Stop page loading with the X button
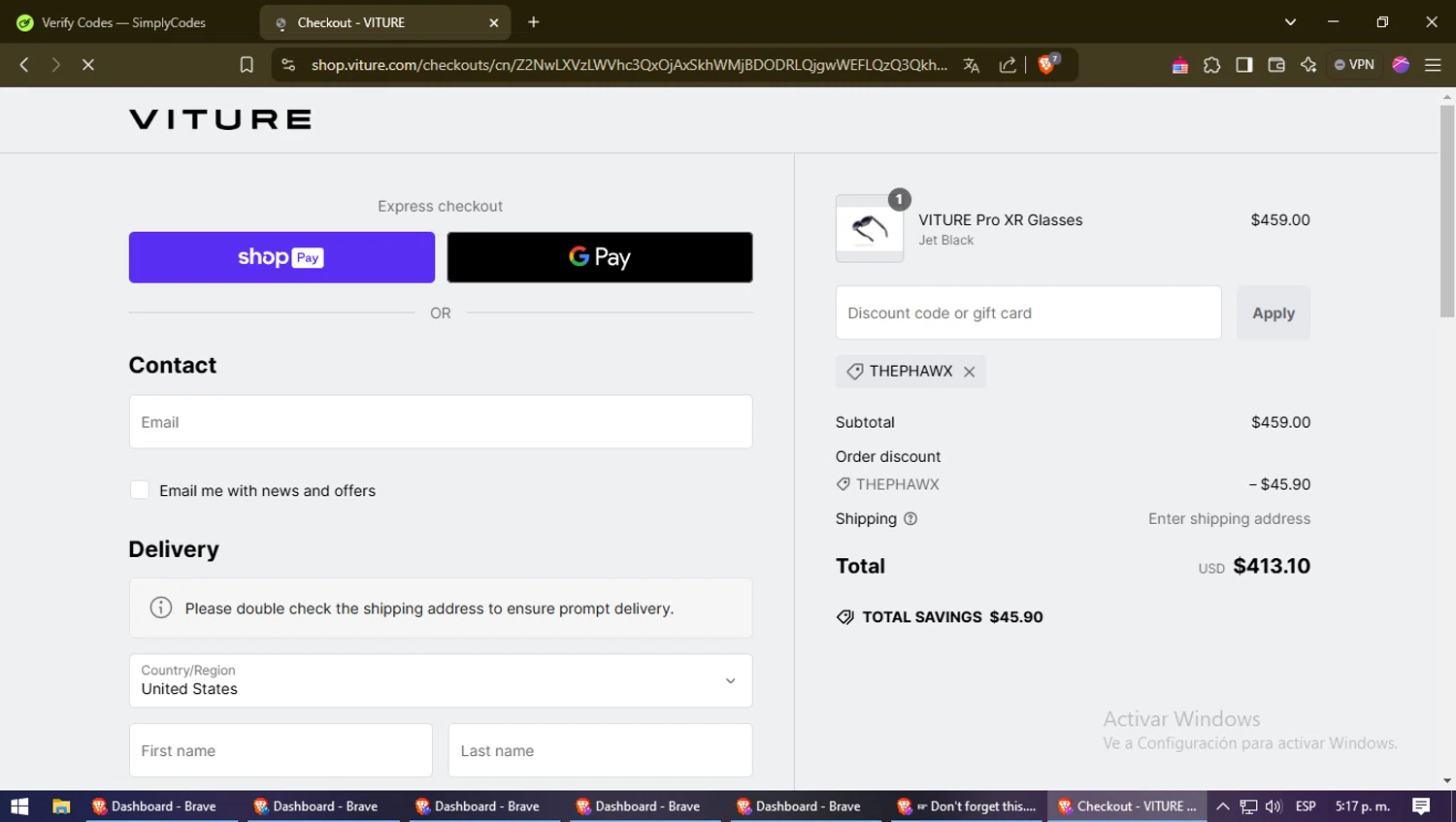 click(87, 65)
